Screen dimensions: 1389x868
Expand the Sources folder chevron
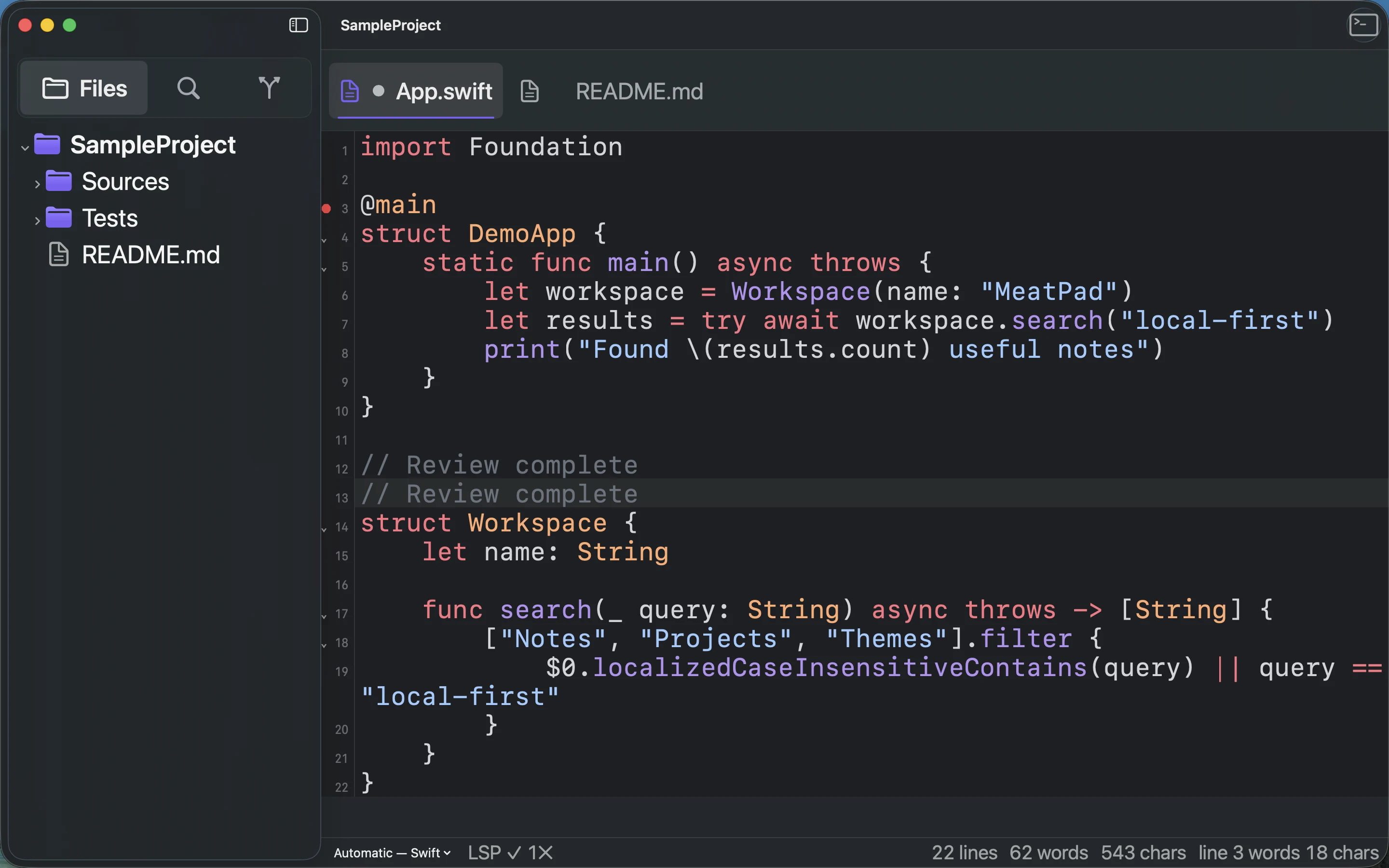coord(37,184)
